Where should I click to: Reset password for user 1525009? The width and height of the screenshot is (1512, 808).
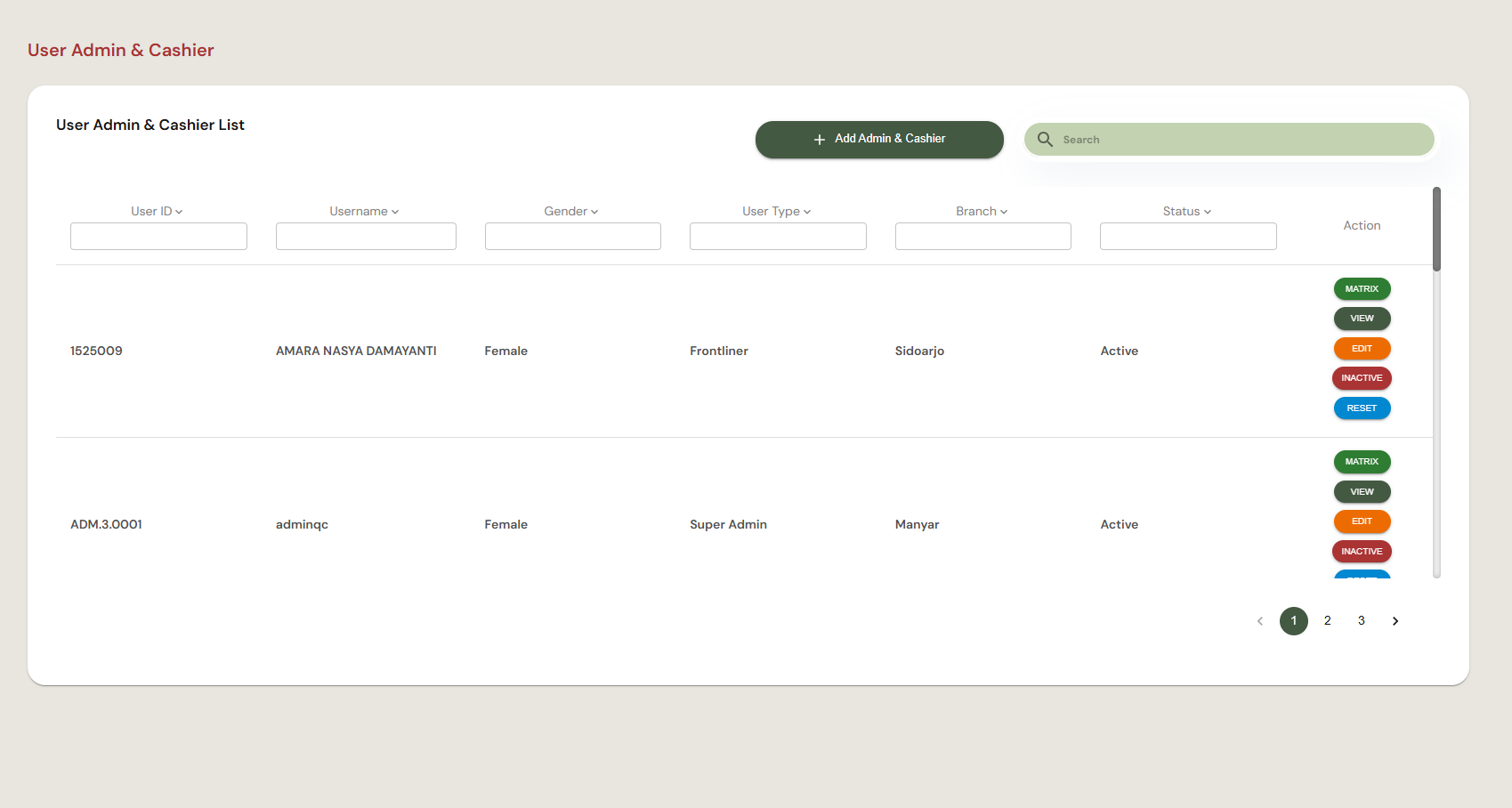1362,408
